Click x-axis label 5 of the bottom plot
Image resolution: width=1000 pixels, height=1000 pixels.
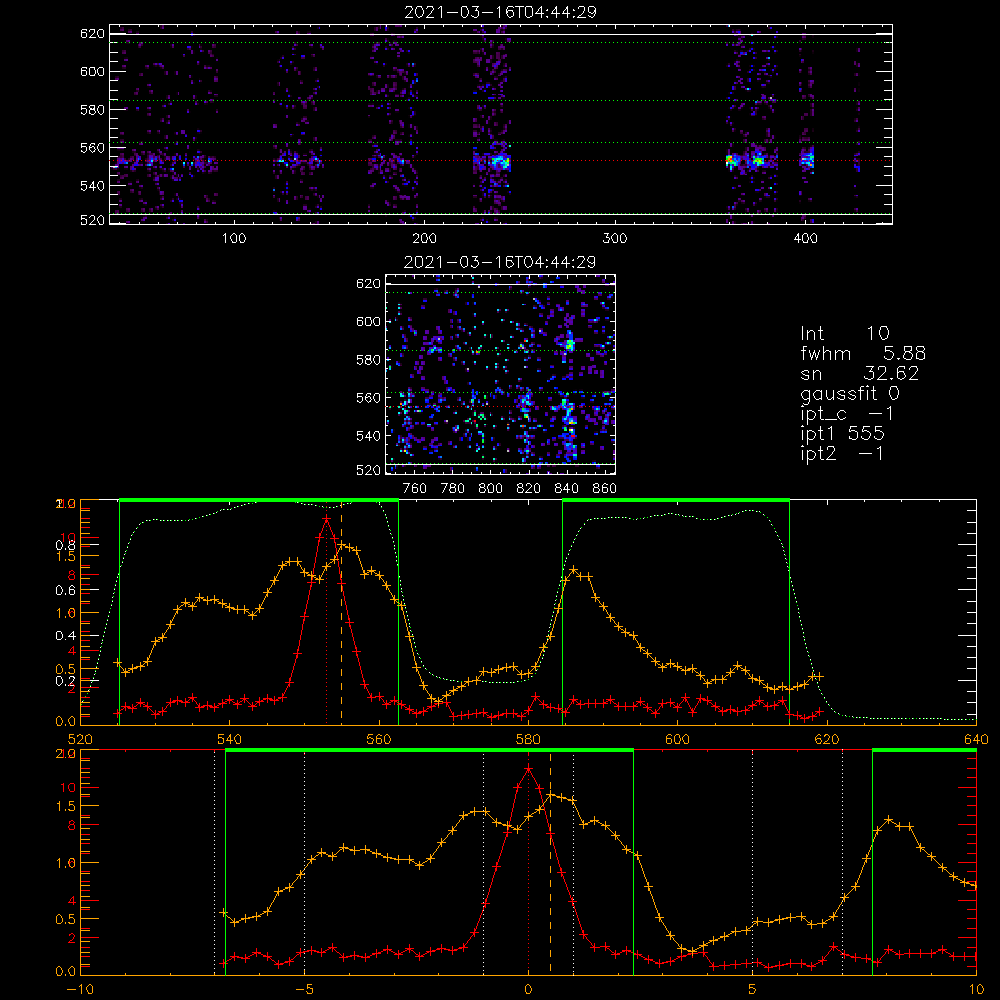click(753, 990)
